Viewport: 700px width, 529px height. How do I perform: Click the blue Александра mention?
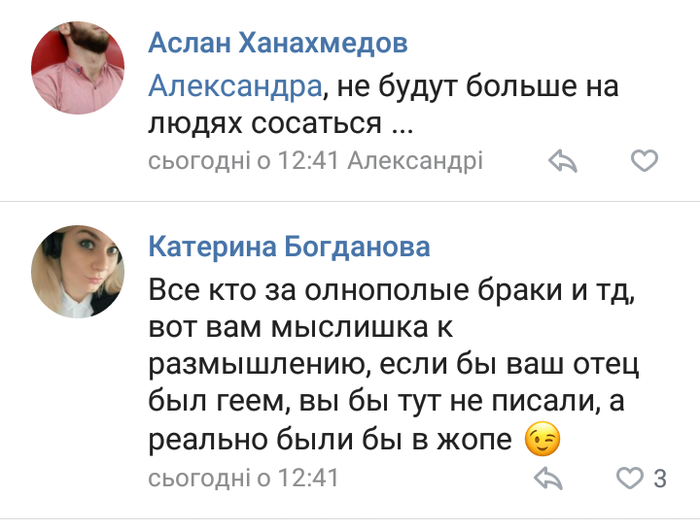tap(236, 86)
